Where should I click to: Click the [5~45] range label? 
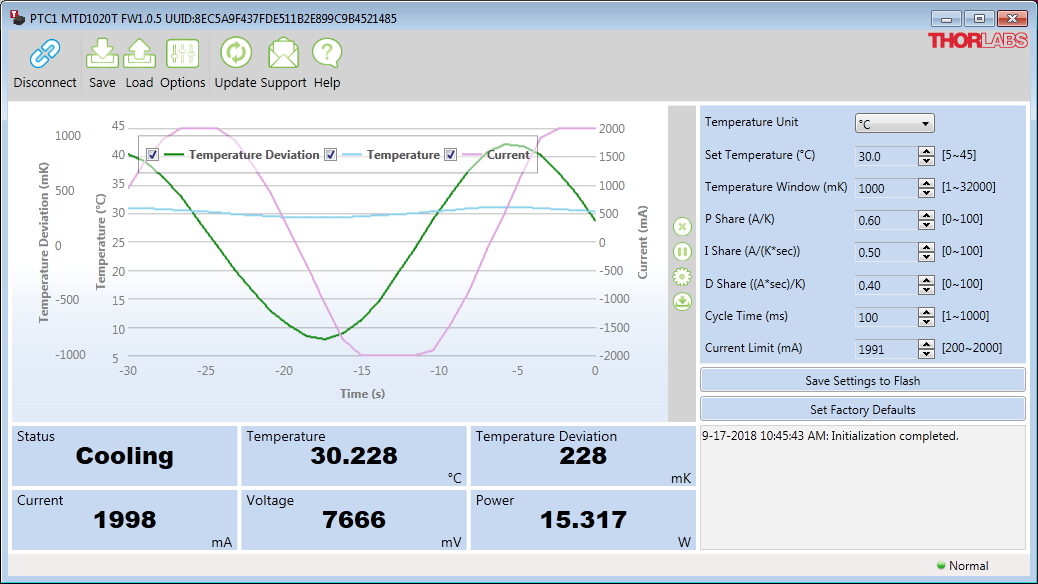click(959, 155)
